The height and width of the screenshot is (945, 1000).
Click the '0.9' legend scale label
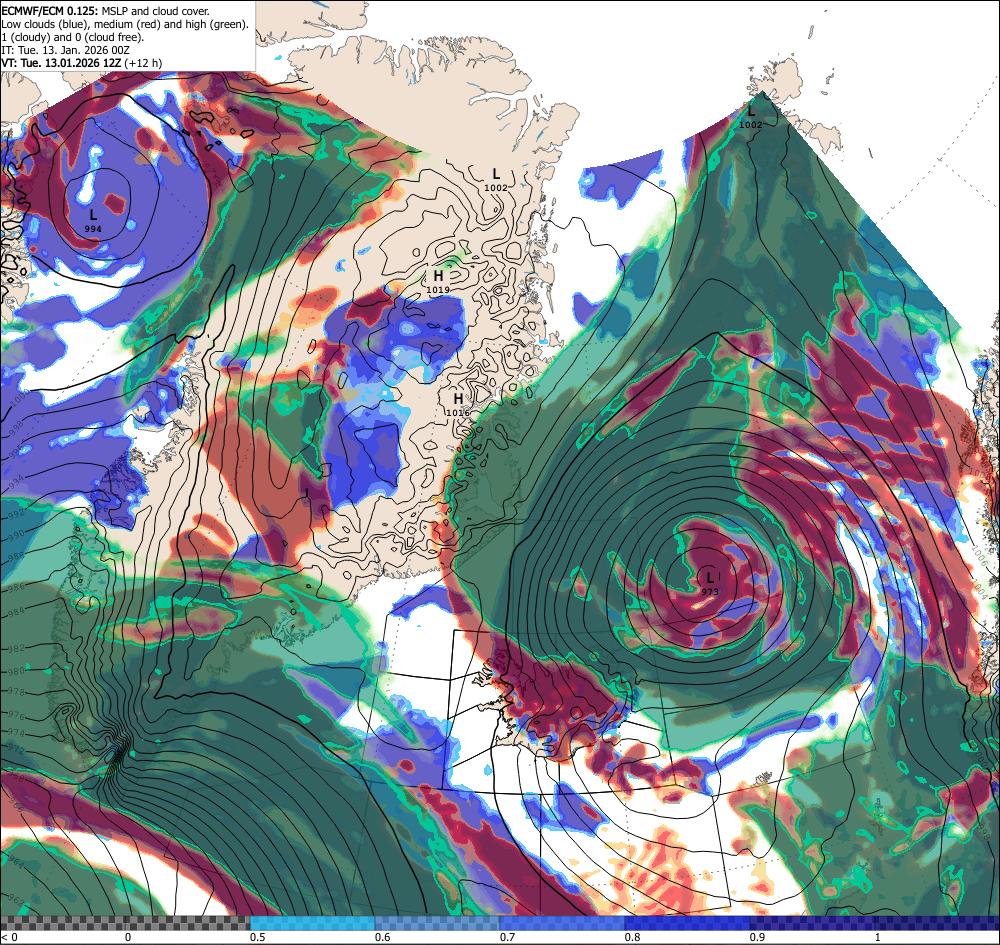click(758, 937)
